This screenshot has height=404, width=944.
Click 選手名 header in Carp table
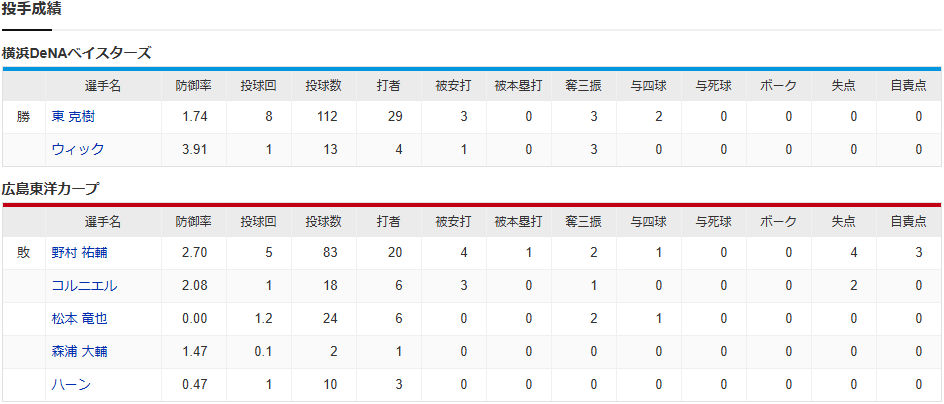click(102, 221)
